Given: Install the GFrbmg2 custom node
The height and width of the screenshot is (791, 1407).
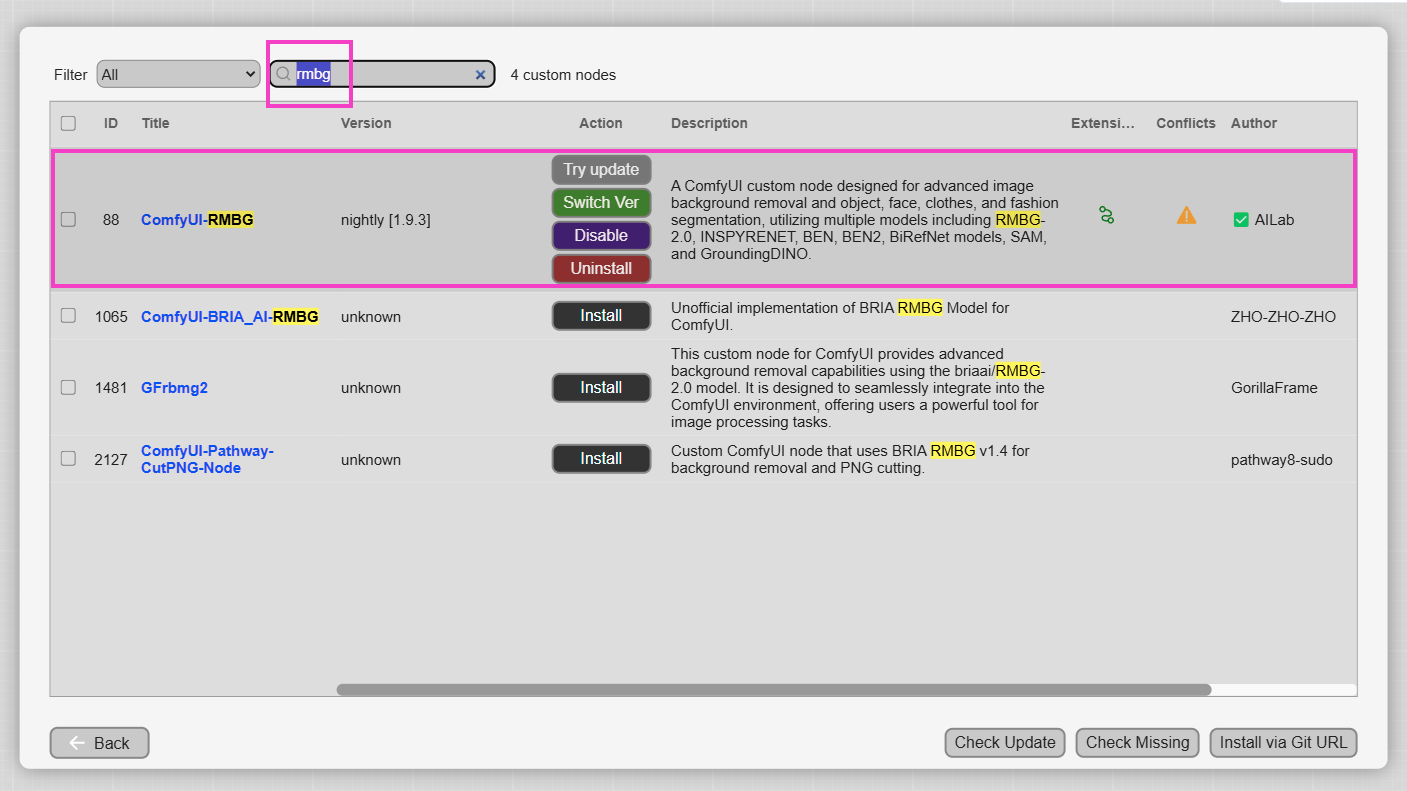Looking at the screenshot, I should [x=601, y=388].
